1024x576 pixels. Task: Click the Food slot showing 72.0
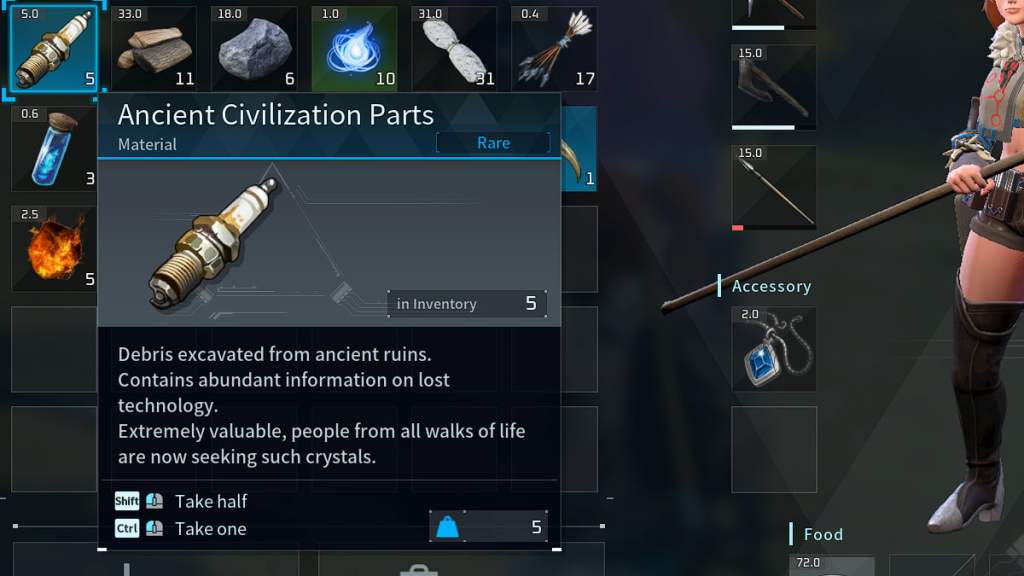[832, 566]
